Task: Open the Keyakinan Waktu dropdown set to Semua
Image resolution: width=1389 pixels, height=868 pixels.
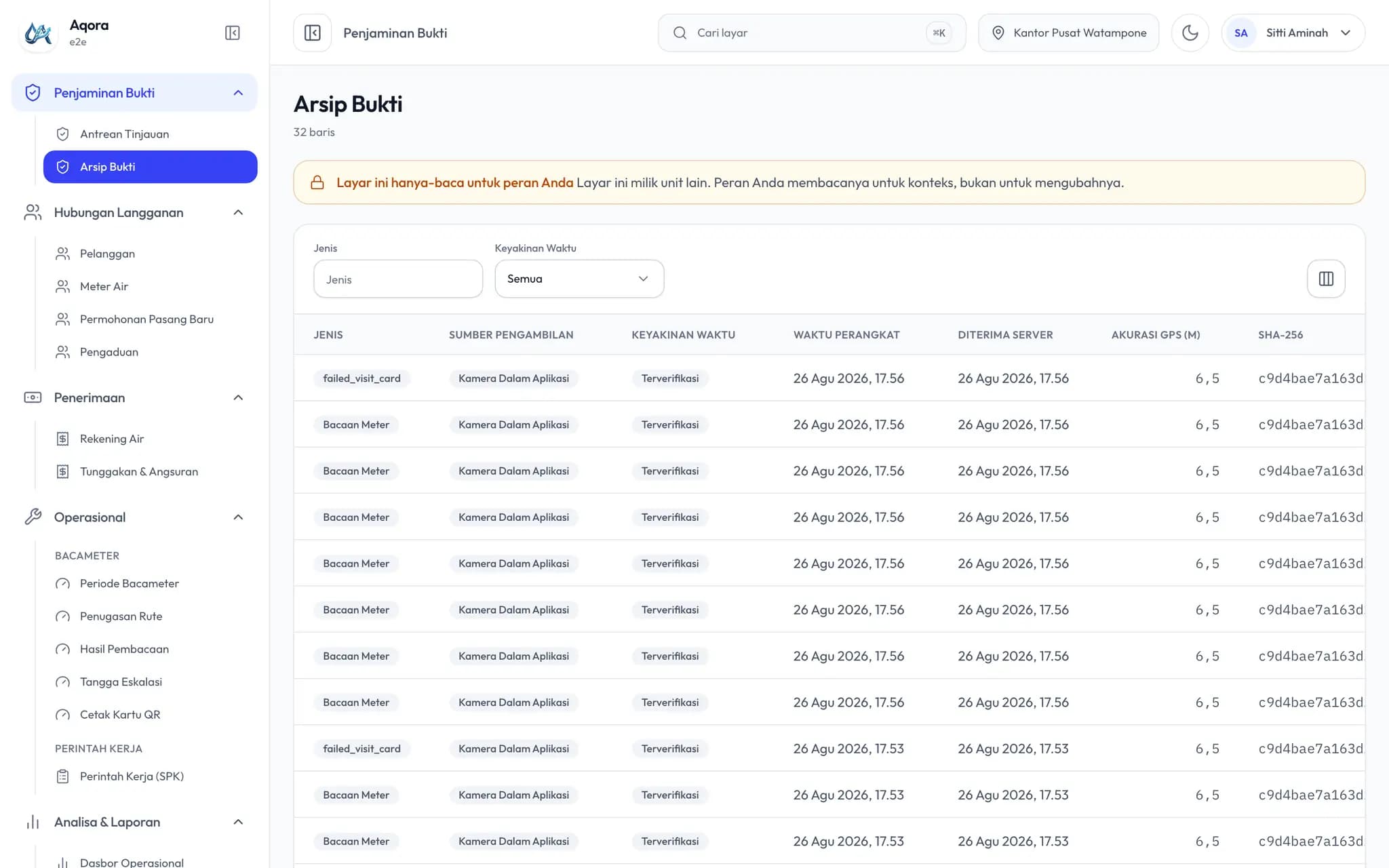Action: 579,279
